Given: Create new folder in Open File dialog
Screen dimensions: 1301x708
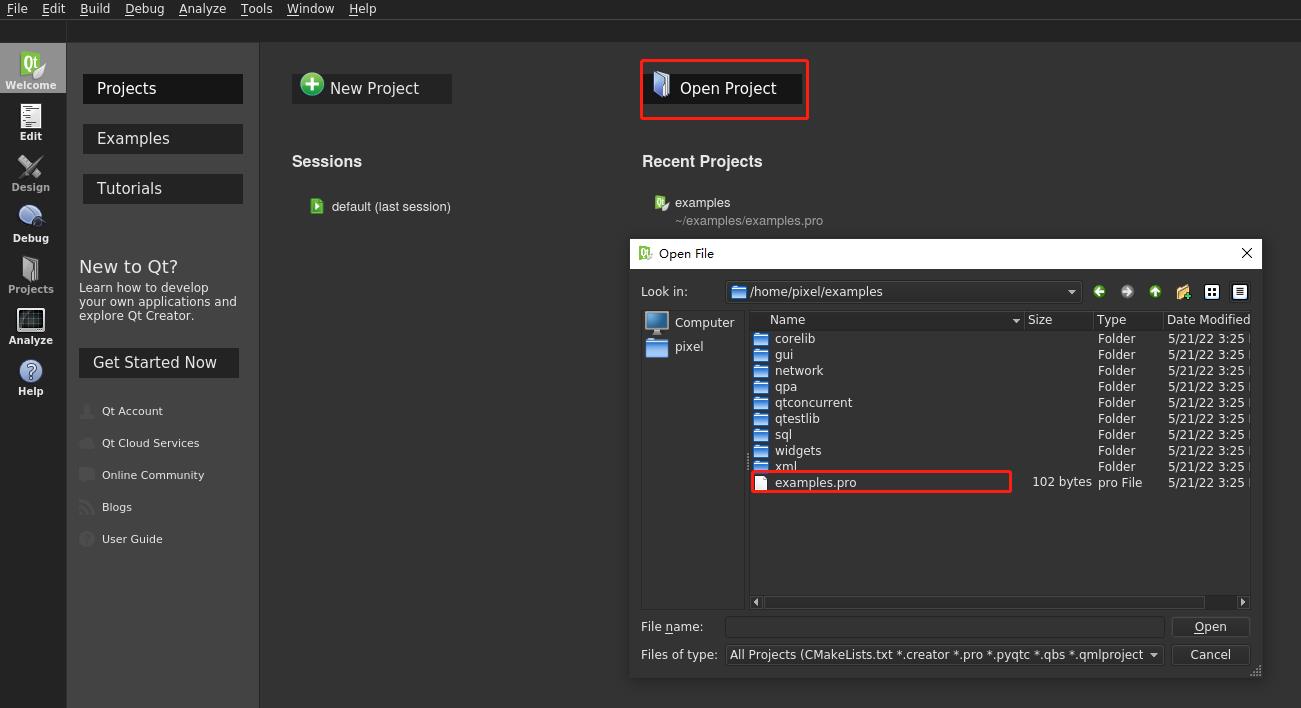Looking at the screenshot, I should click(x=1183, y=292).
